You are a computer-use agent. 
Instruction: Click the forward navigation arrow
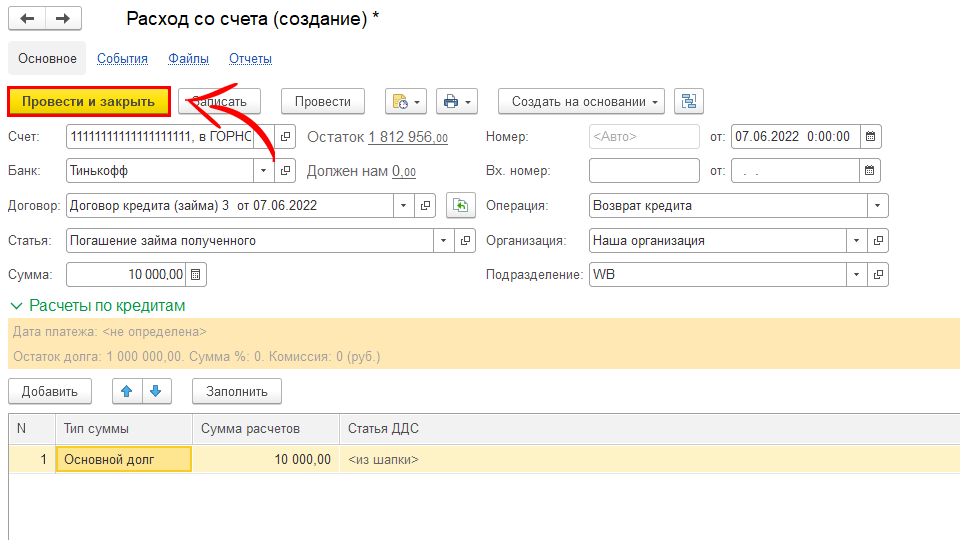63,19
